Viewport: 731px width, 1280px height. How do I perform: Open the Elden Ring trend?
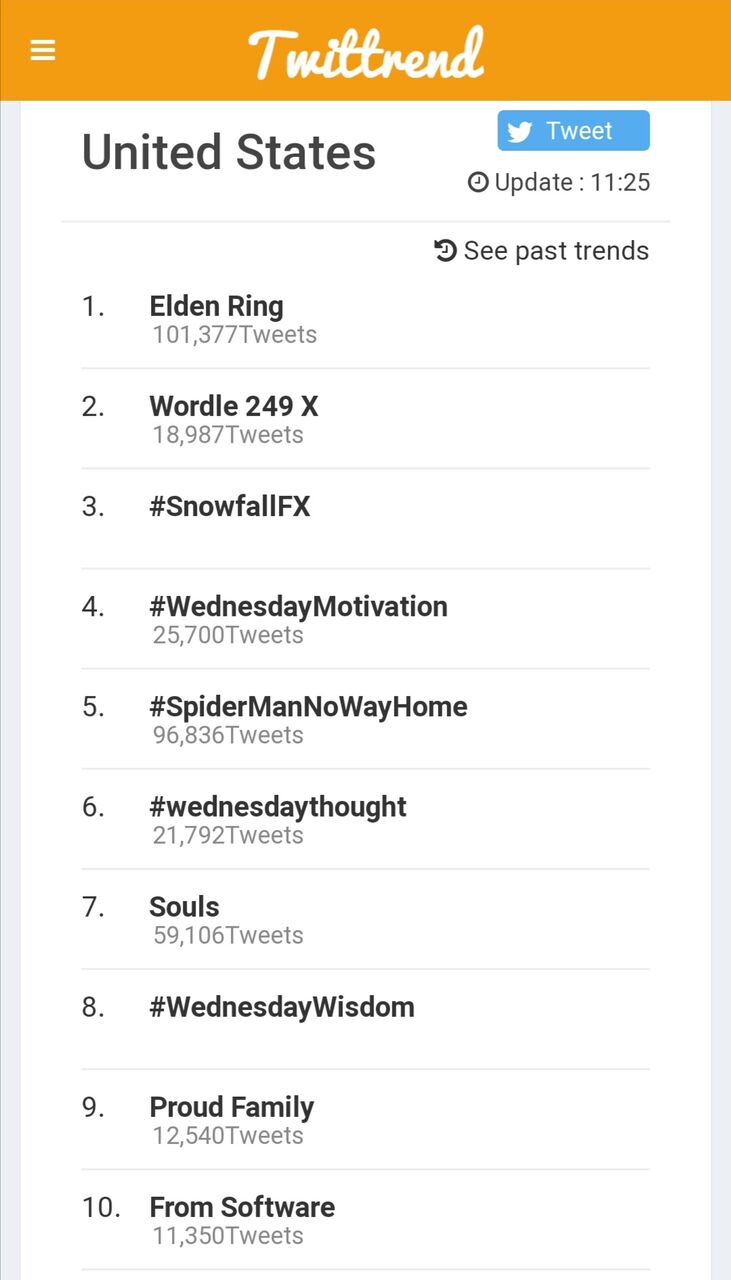pyautogui.click(x=216, y=306)
